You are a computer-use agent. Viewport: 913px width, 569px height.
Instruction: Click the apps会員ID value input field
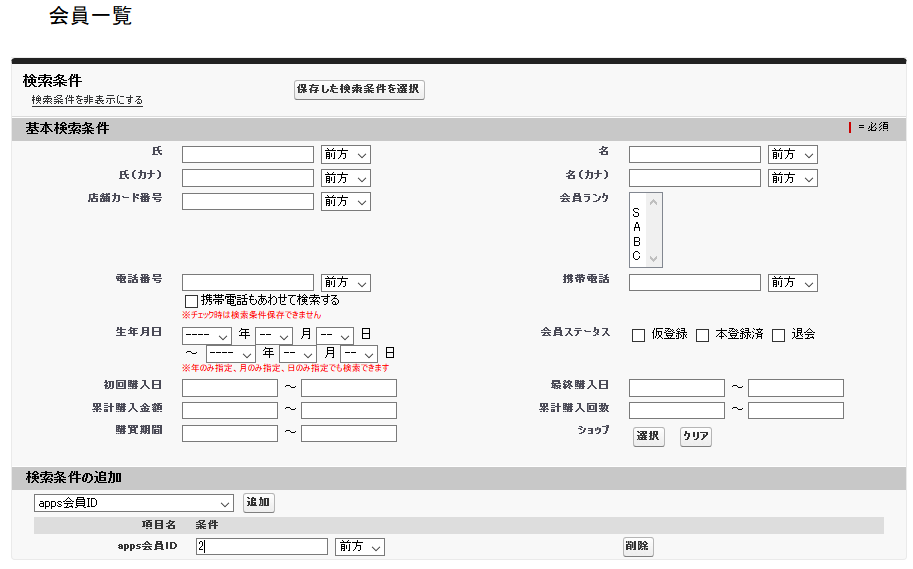point(261,547)
